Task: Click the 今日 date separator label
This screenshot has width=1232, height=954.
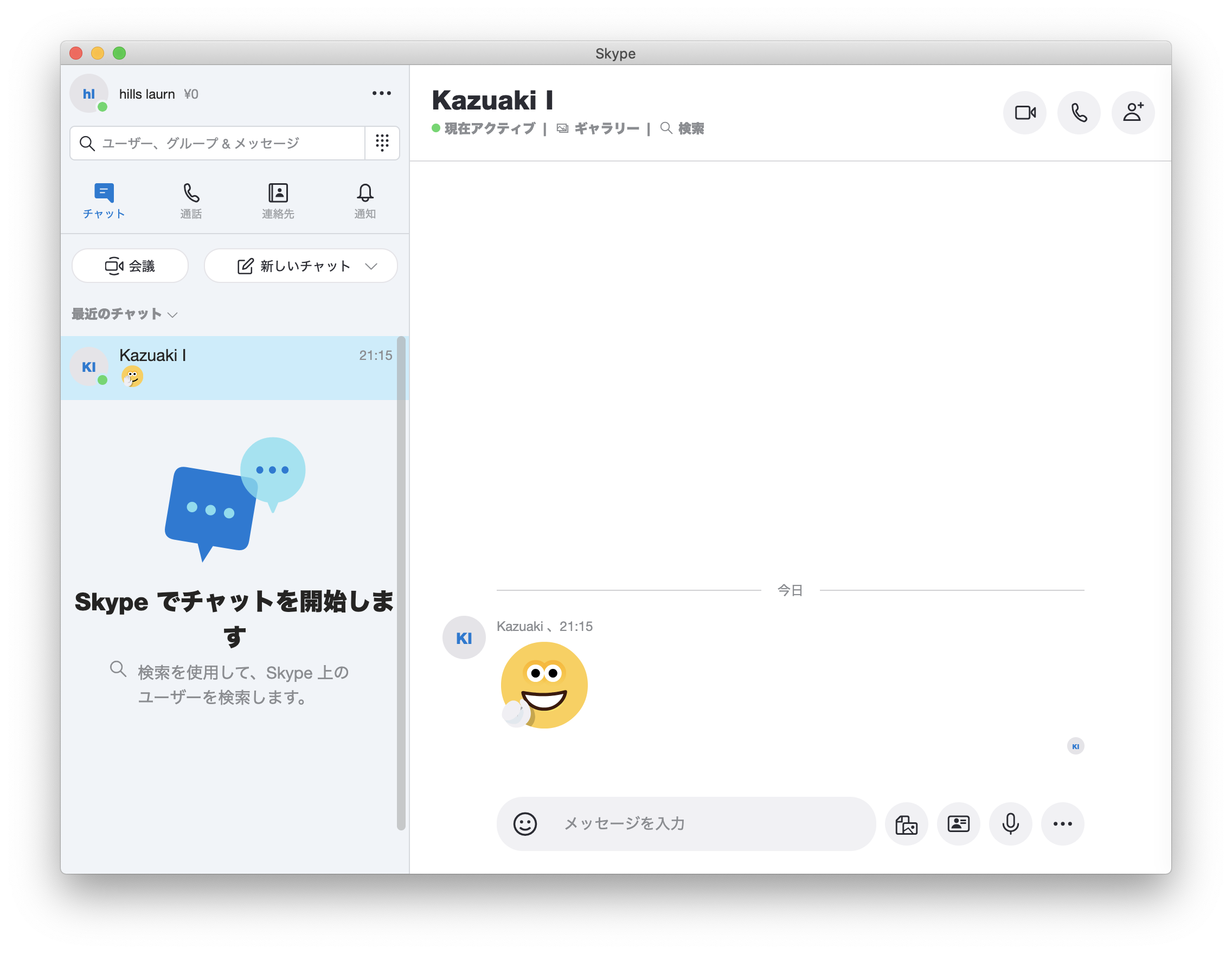Action: [790, 590]
